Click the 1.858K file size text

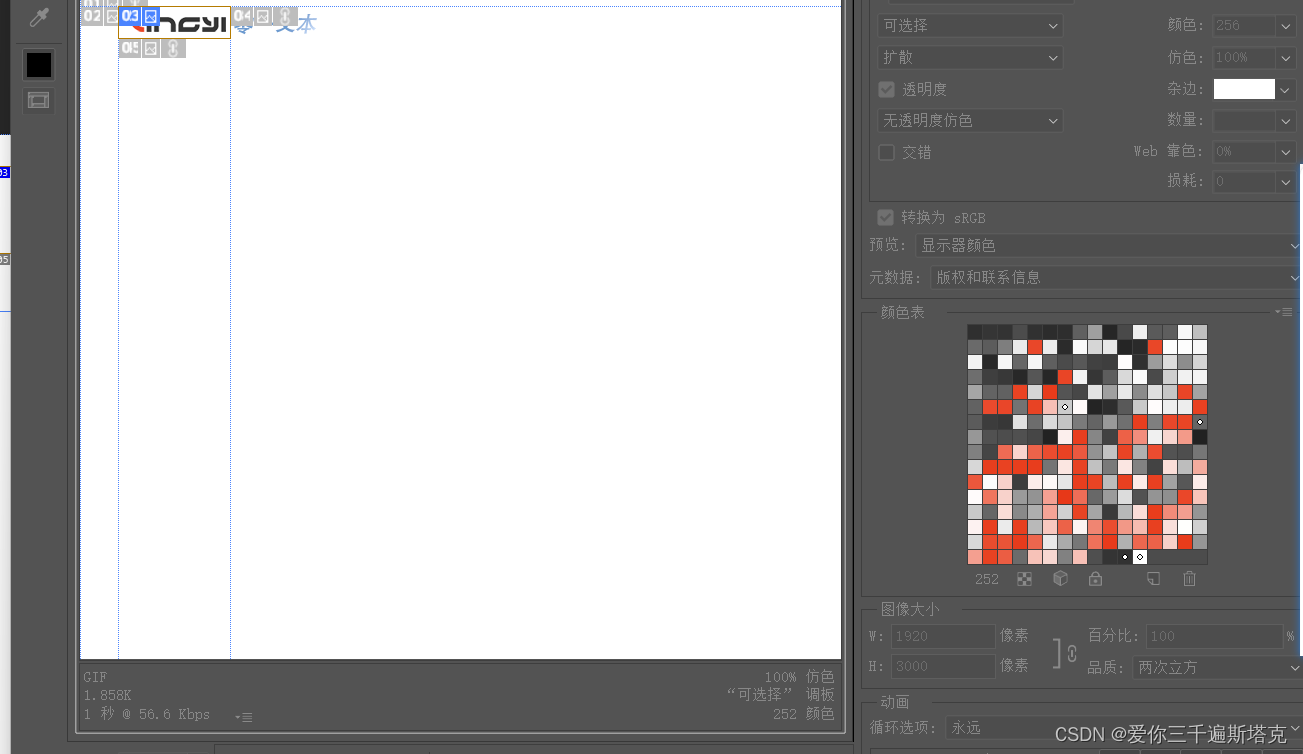point(107,695)
